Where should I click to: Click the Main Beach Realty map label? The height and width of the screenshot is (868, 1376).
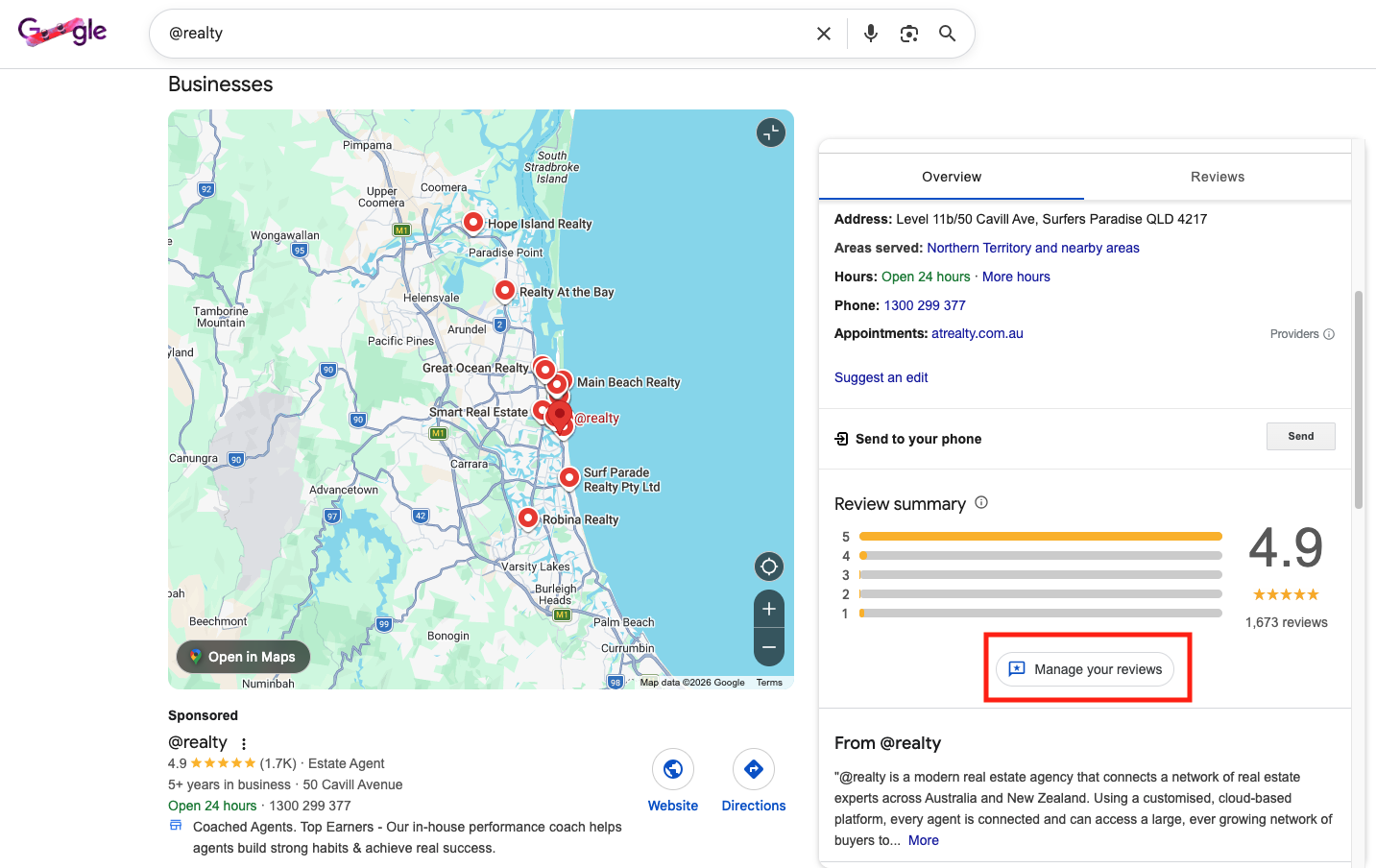point(629,382)
